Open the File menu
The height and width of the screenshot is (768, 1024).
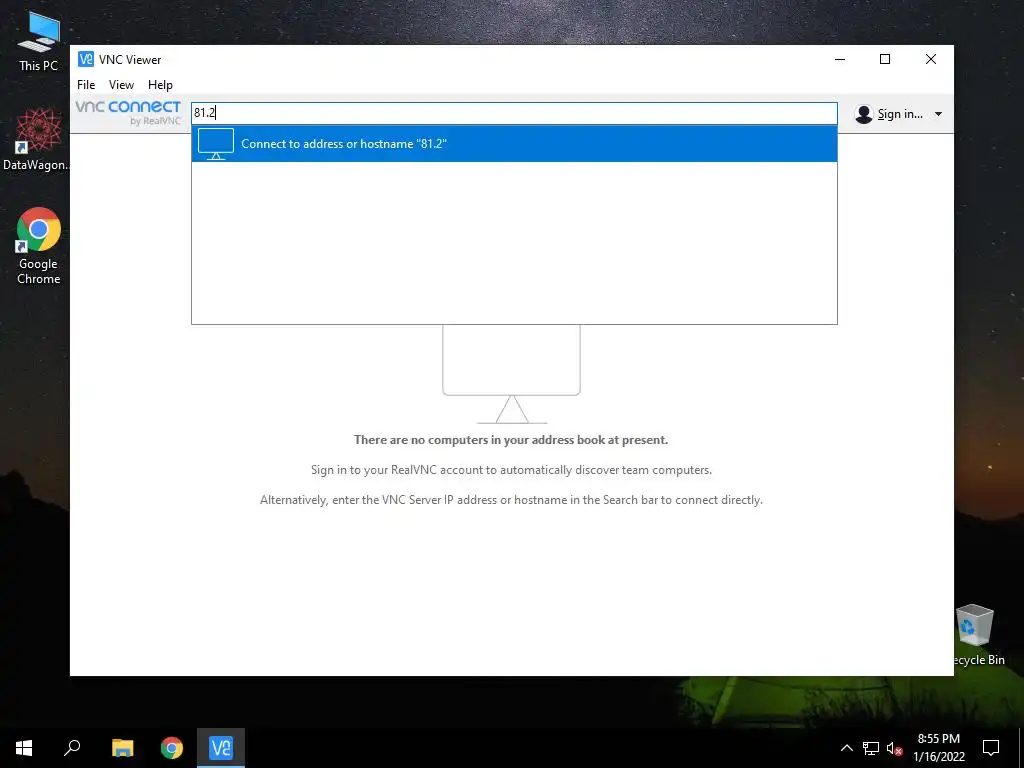point(86,85)
